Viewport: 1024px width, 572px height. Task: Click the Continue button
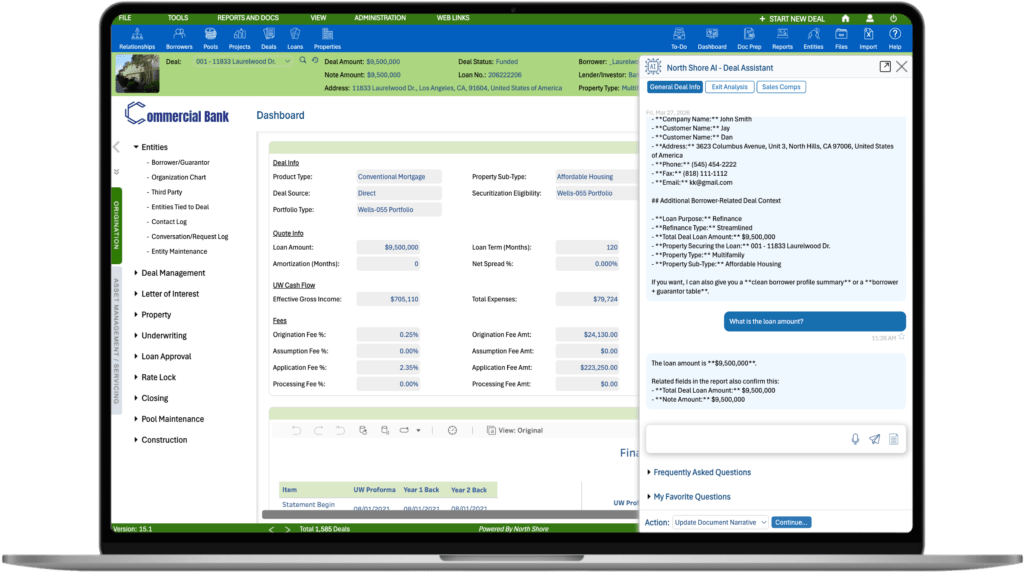[x=791, y=522]
